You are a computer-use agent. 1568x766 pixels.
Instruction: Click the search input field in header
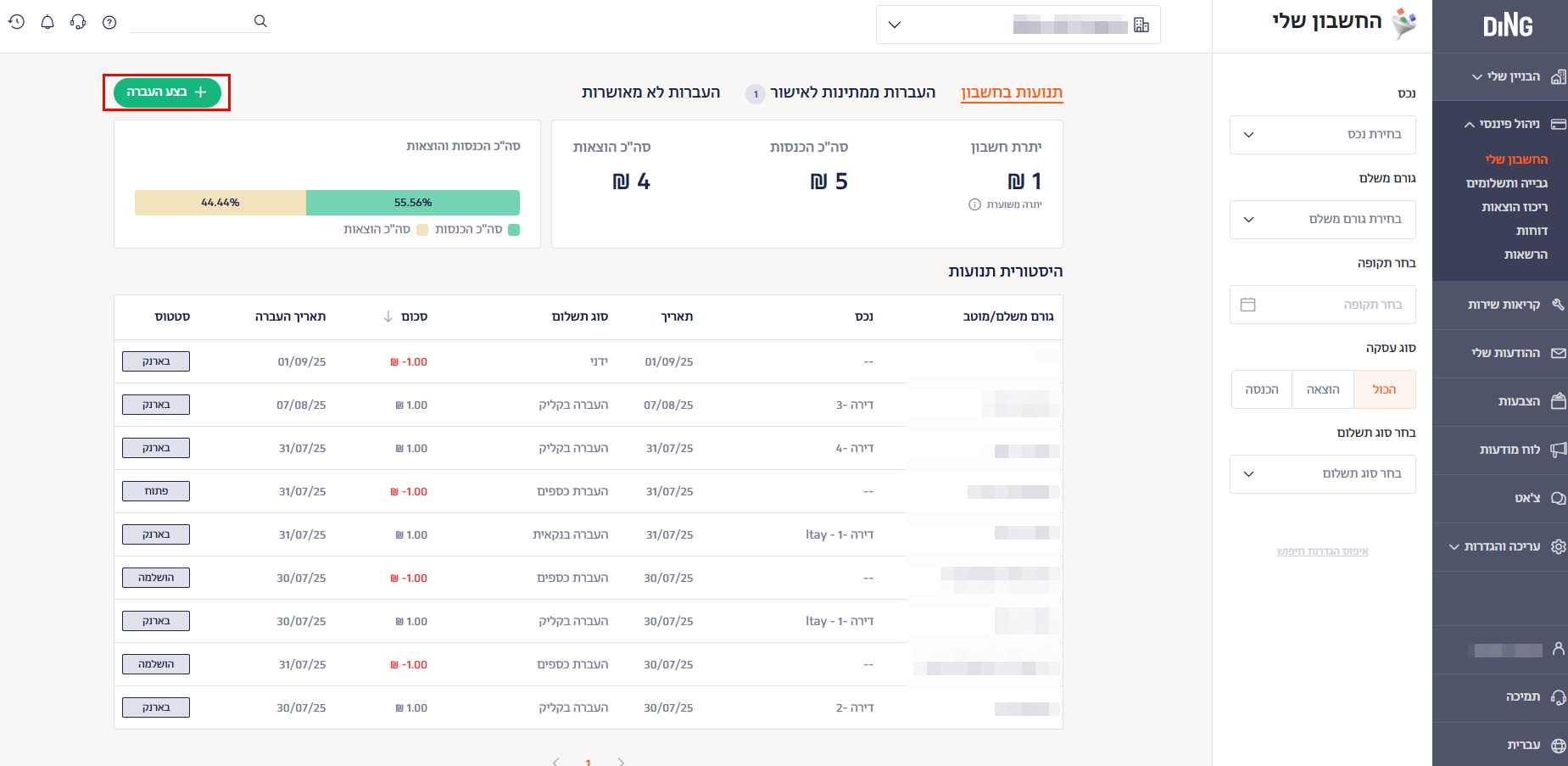[191, 21]
